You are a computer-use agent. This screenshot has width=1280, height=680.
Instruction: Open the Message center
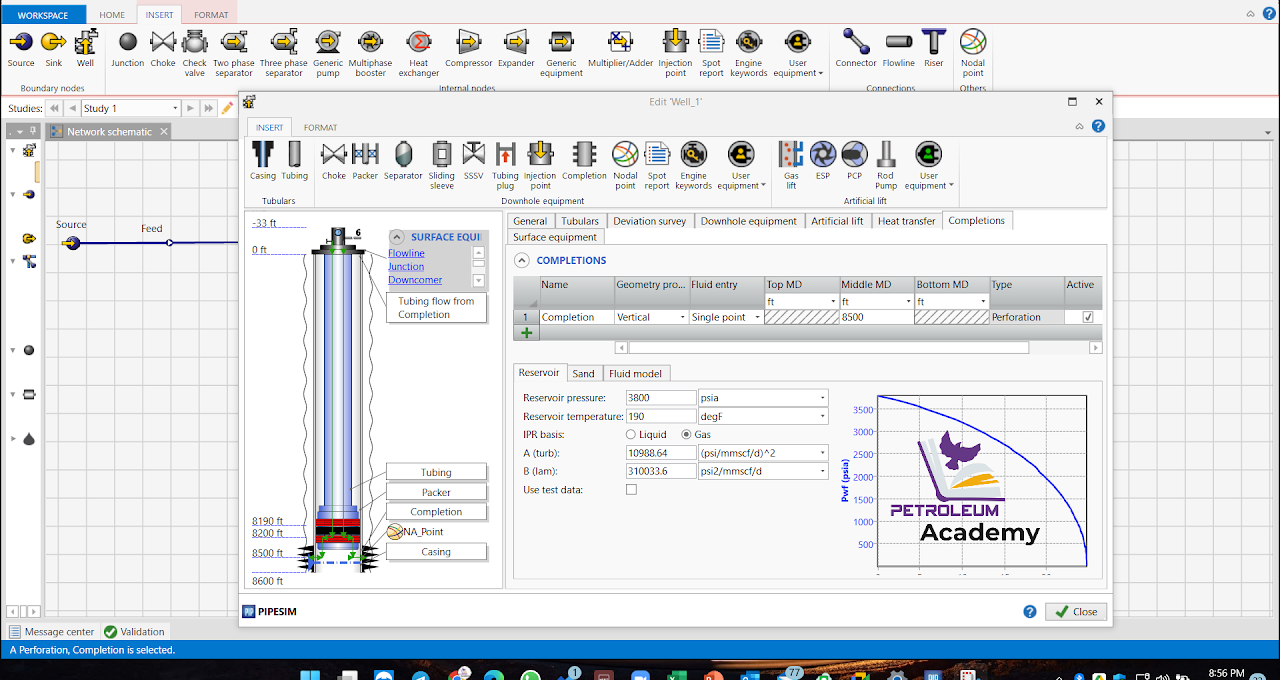(x=52, y=631)
